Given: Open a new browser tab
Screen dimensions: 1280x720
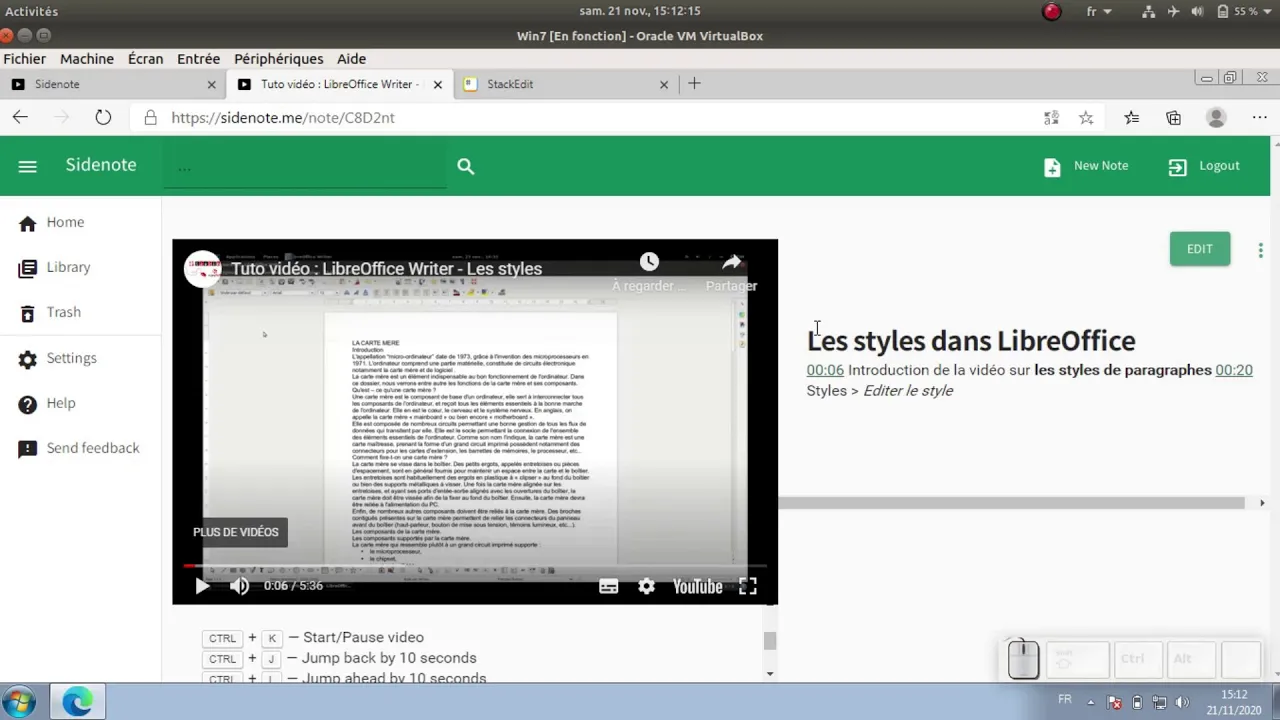Looking at the screenshot, I should pyautogui.click(x=694, y=84).
